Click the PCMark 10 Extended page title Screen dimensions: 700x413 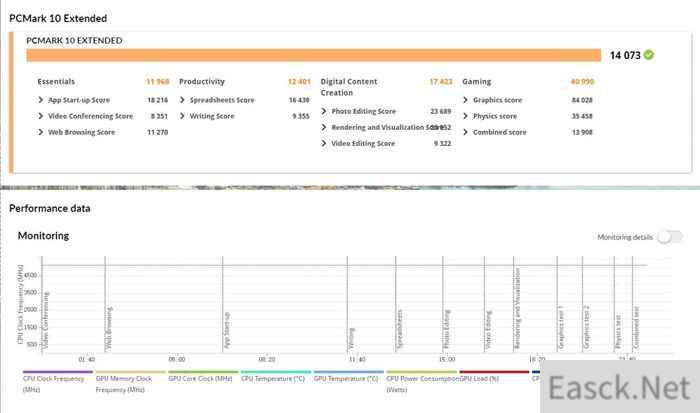tap(58, 18)
